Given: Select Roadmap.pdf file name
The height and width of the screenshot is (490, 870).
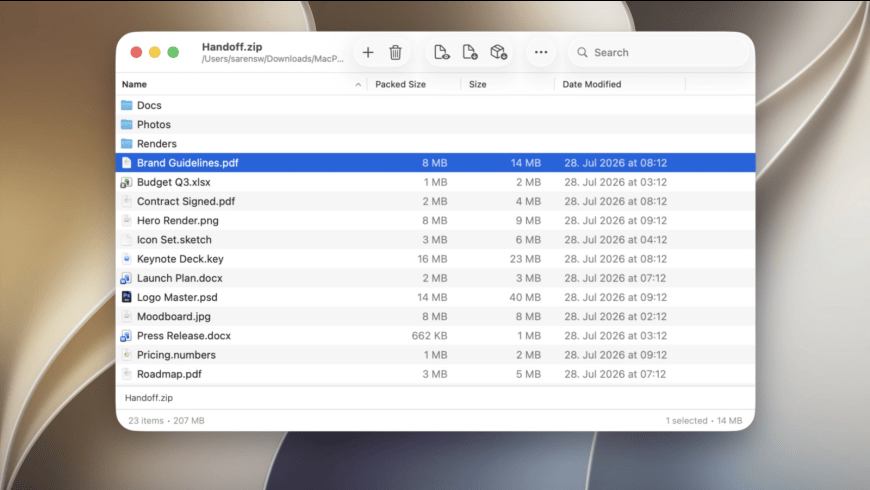Looking at the screenshot, I should tap(169, 374).
